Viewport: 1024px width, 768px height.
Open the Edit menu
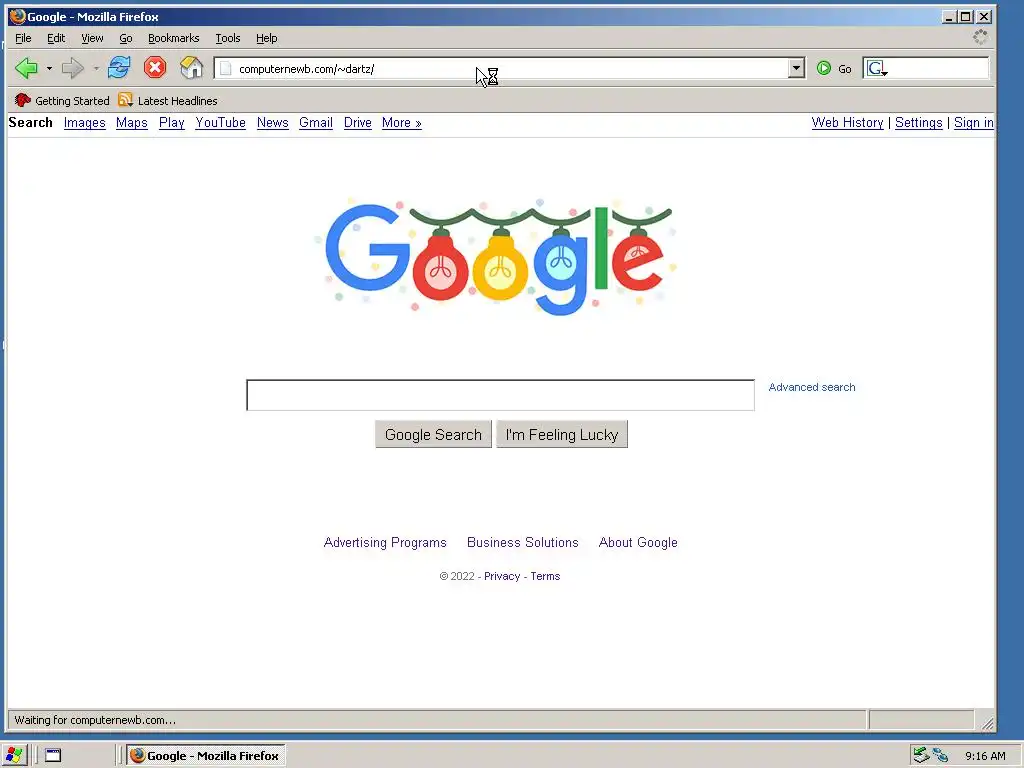click(56, 38)
